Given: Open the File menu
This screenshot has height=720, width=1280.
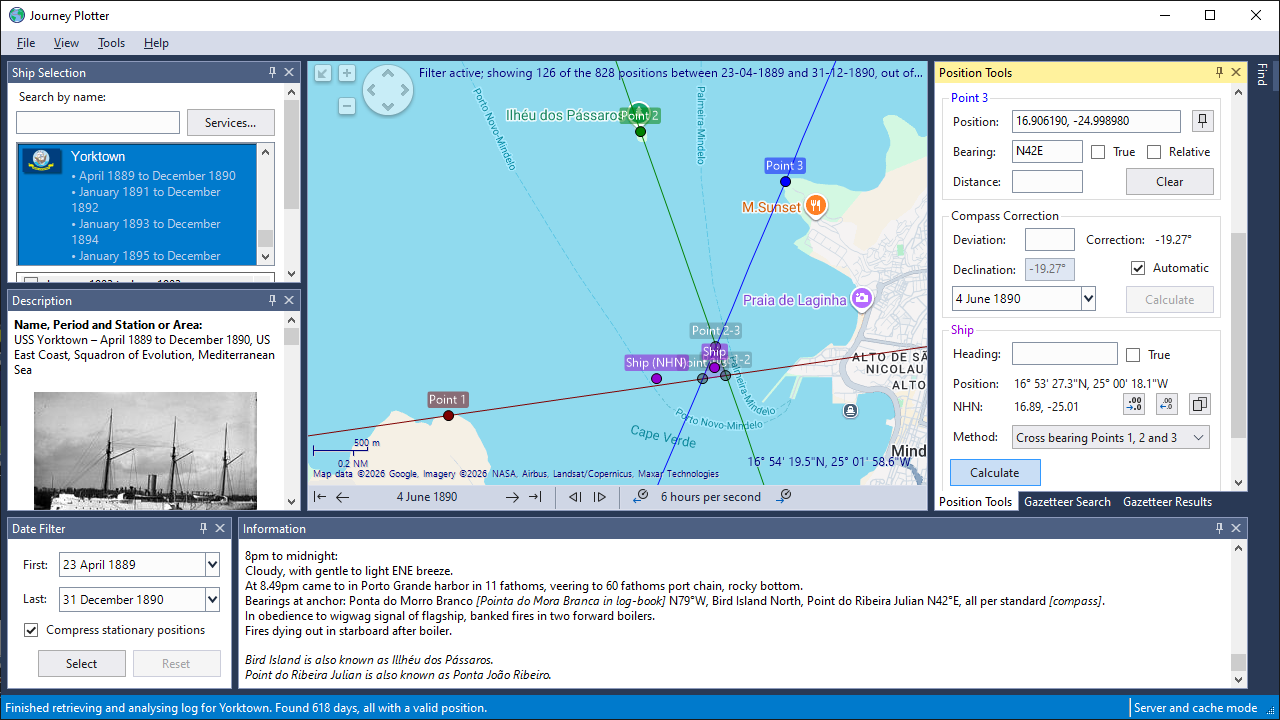Looking at the screenshot, I should (x=26, y=43).
